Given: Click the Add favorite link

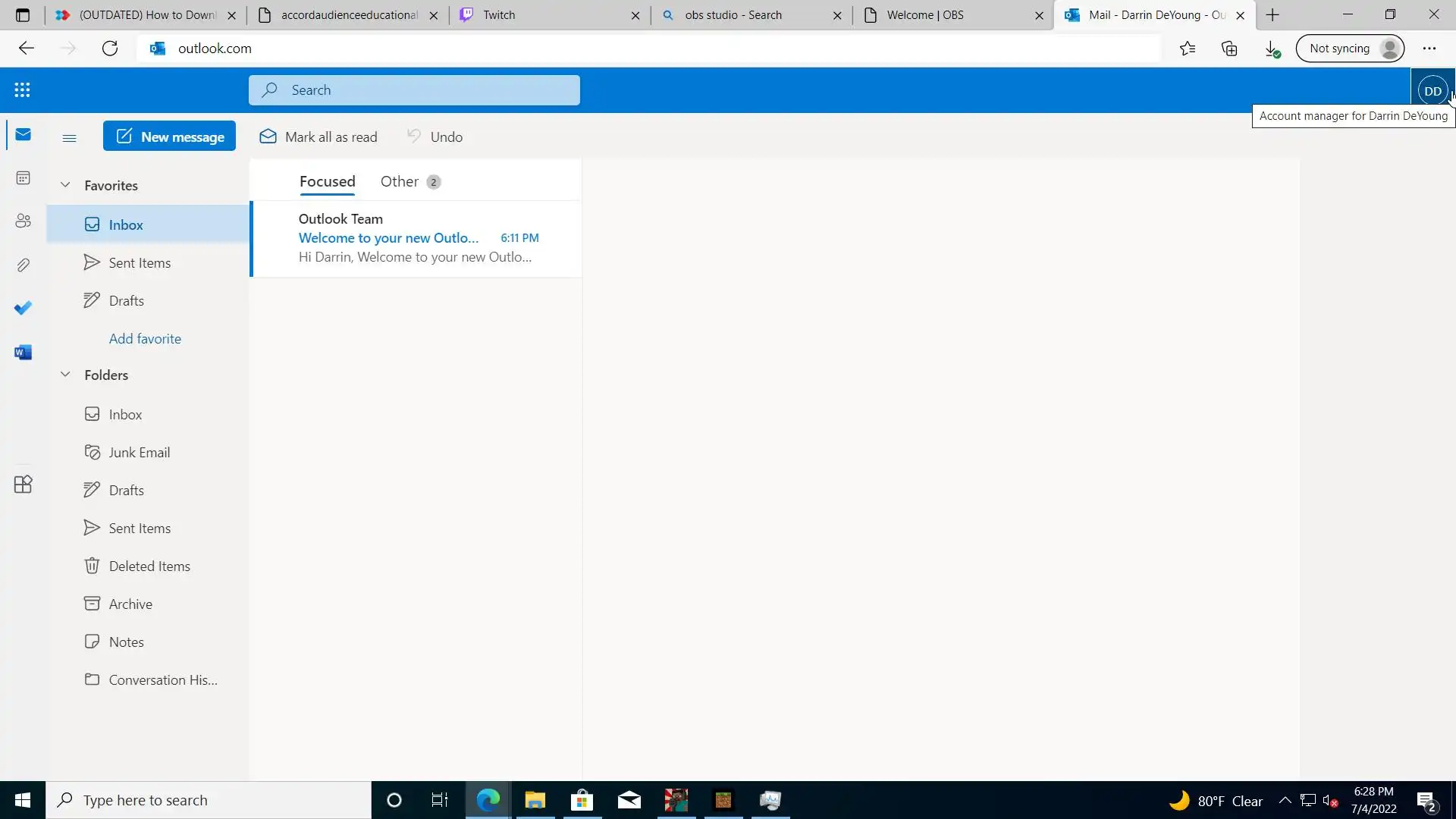Looking at the screenshot, I should tap(145, 339).
